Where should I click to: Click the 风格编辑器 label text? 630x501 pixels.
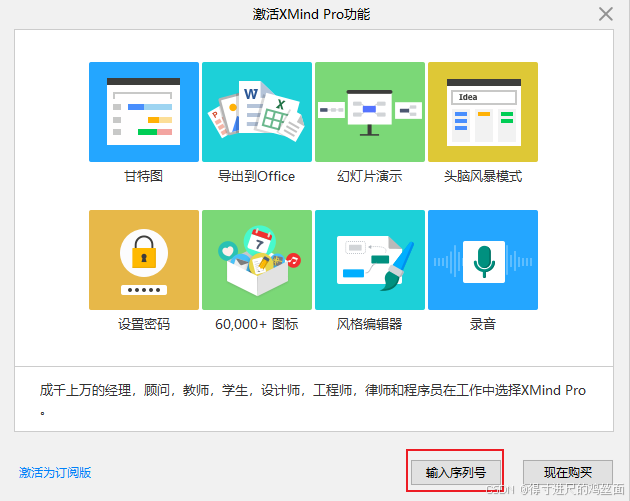pos(370,324)
